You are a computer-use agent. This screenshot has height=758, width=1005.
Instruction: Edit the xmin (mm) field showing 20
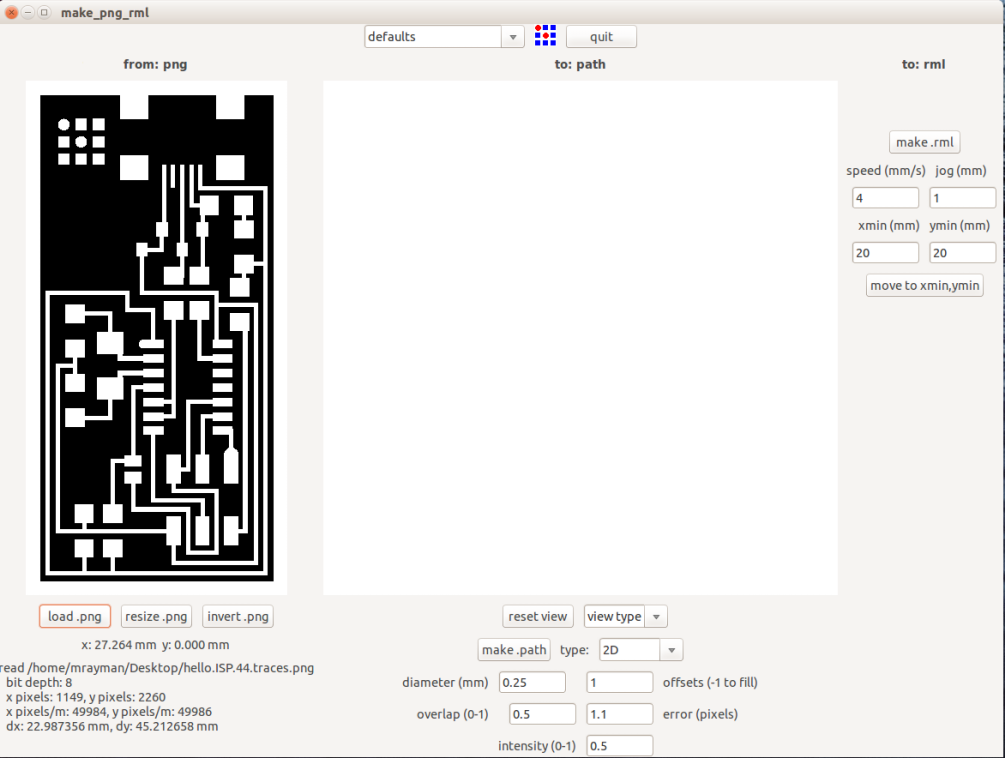click(885, 252)
